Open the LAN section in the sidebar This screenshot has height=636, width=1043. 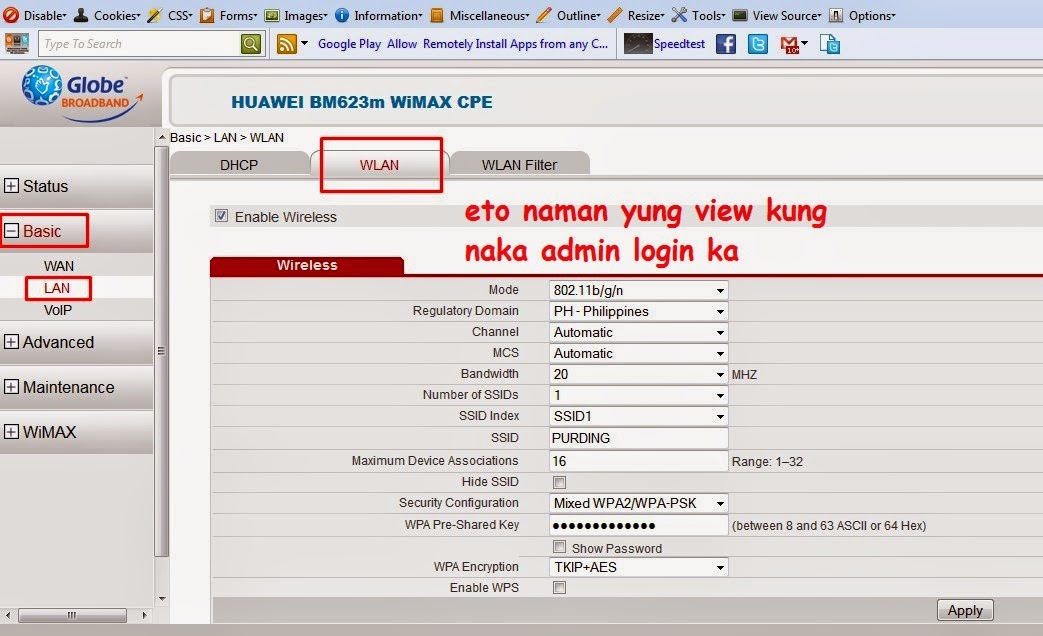[x=57, y=288]
